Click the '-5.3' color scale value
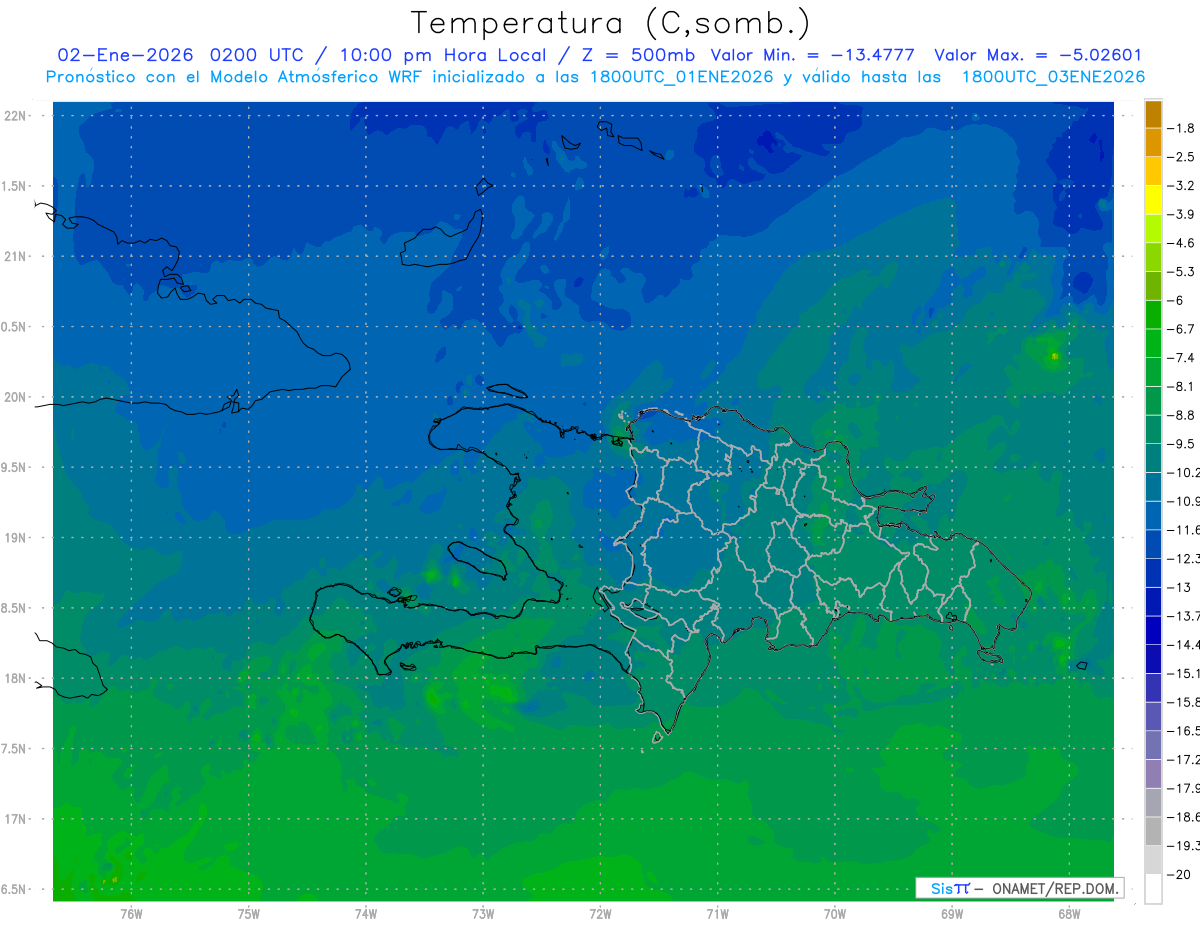Viewport: 1200px width, 927px height. coord(1182,272)
